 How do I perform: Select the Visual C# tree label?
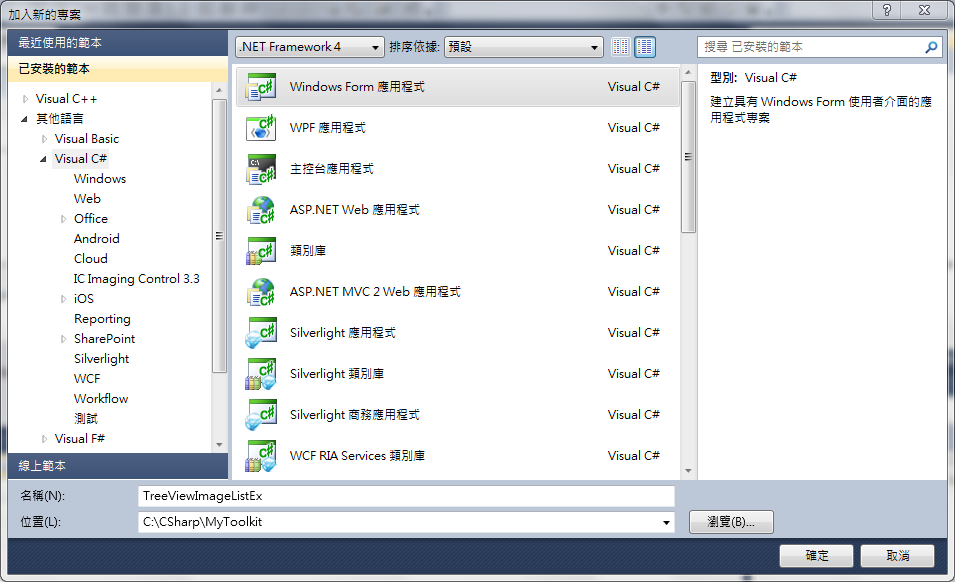(80, 159)
